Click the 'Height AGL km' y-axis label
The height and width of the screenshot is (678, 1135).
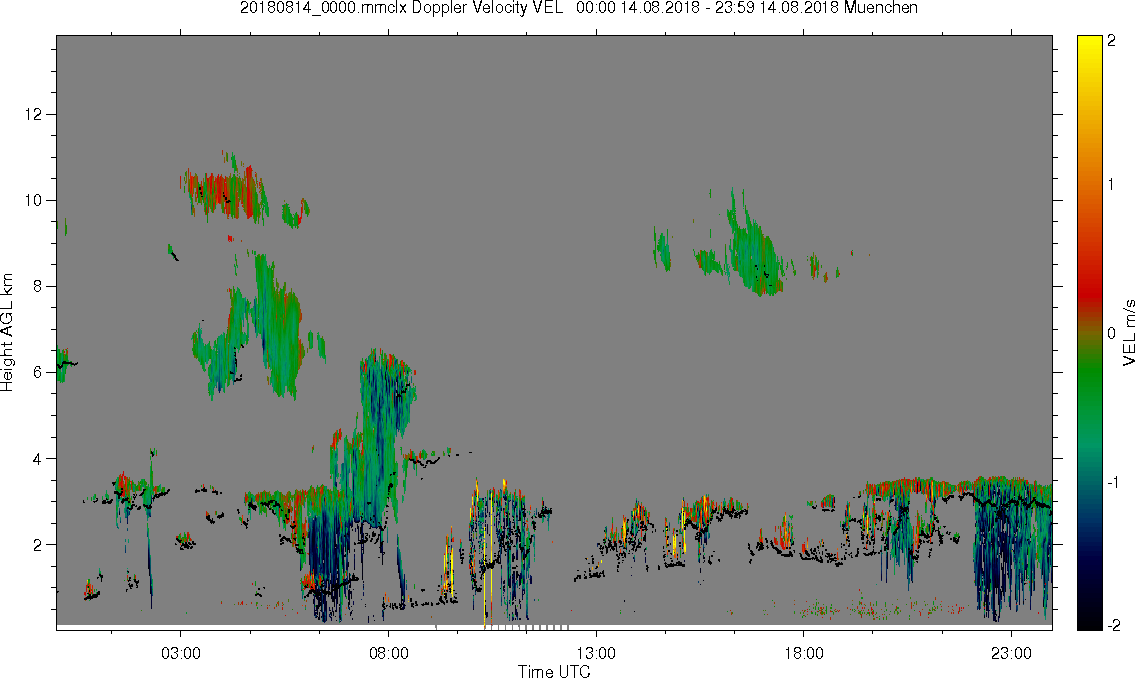(7, 333)
